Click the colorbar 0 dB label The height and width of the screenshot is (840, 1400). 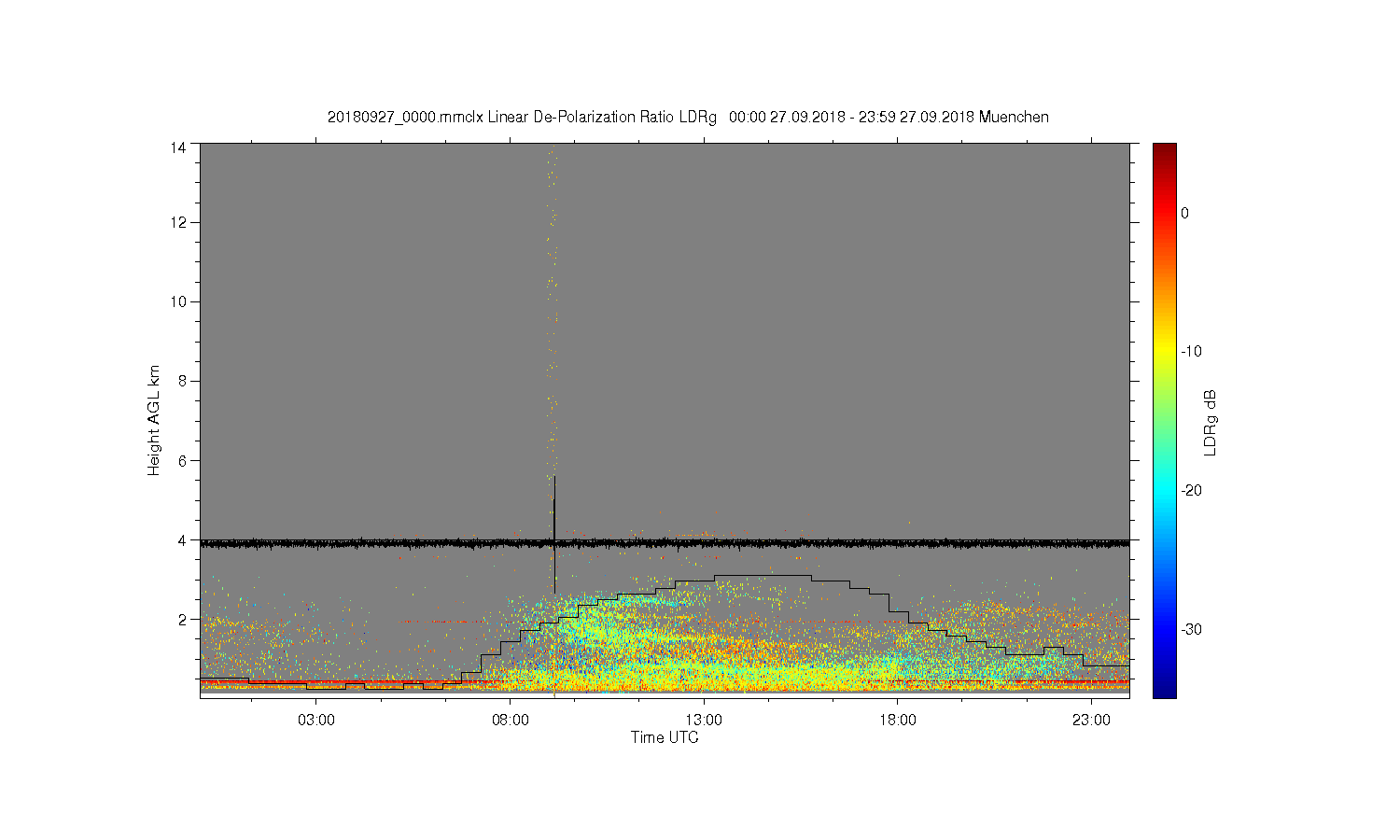[1184, 213]
